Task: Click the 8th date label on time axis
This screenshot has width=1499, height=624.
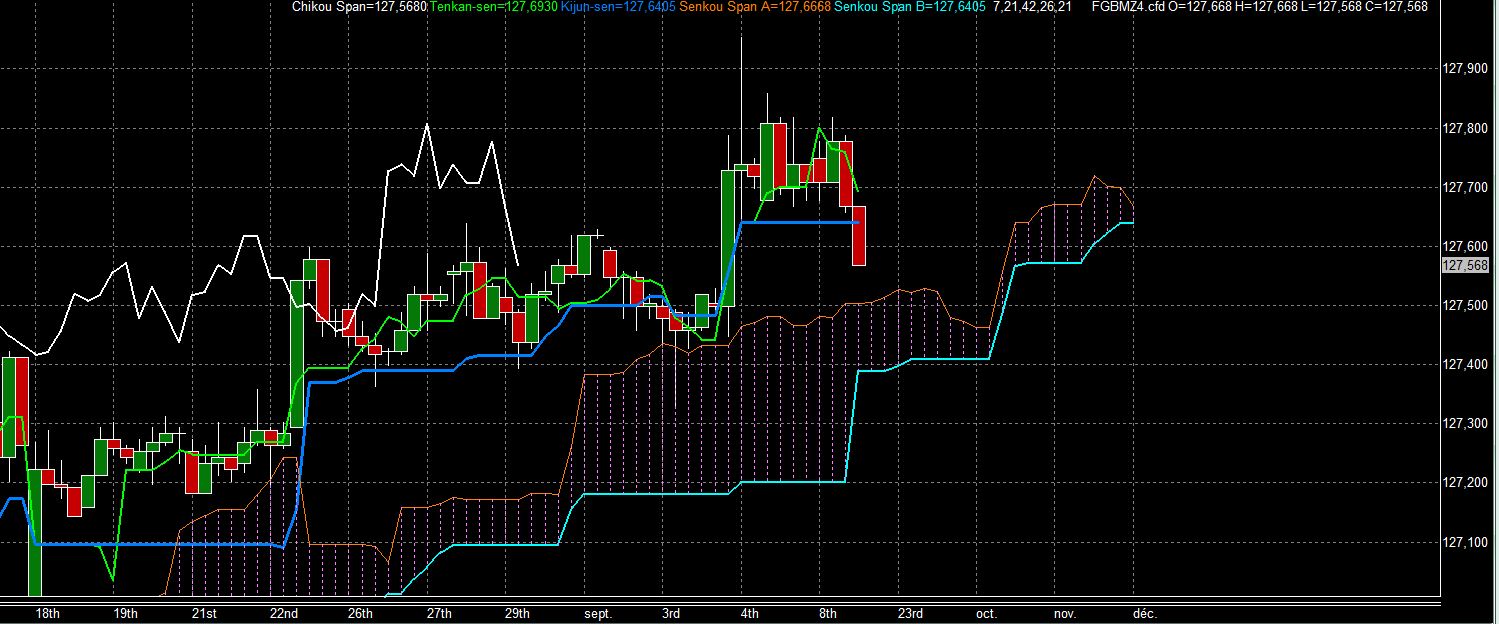Action: (827, 613)
